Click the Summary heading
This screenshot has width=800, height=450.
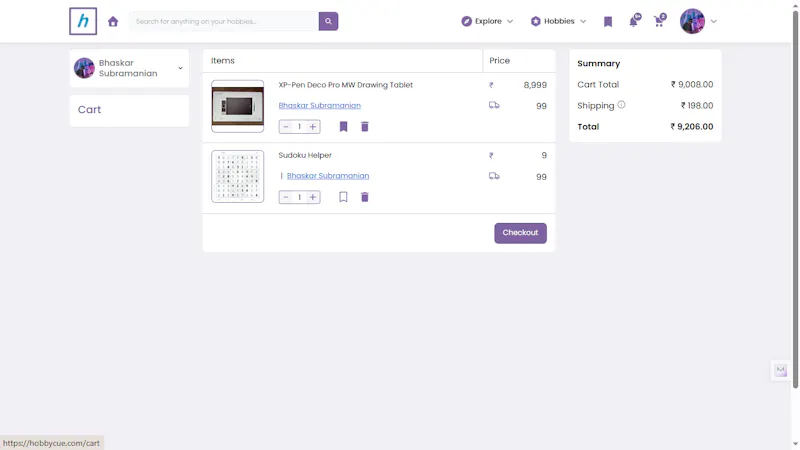(598, 64)
